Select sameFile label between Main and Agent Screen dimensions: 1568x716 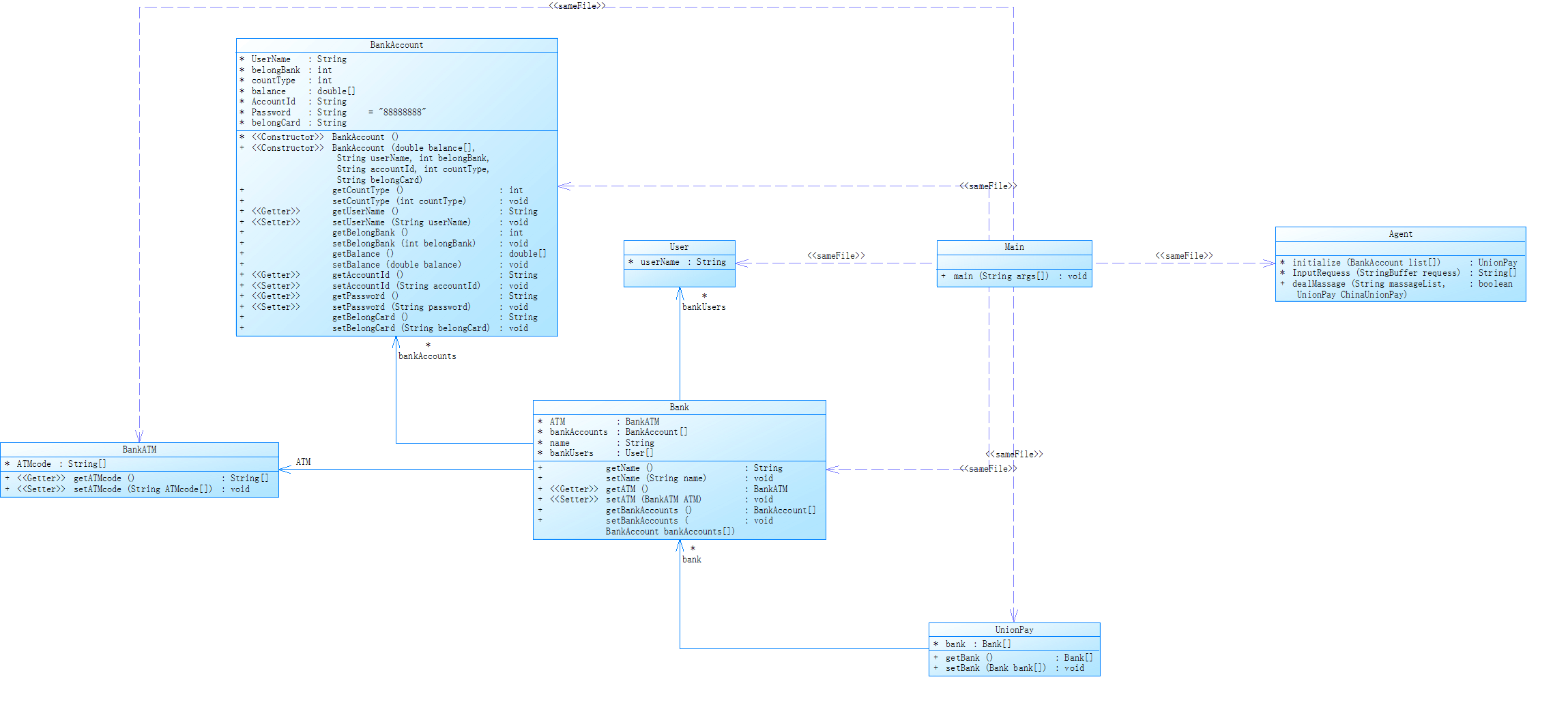click(1184, 256)
